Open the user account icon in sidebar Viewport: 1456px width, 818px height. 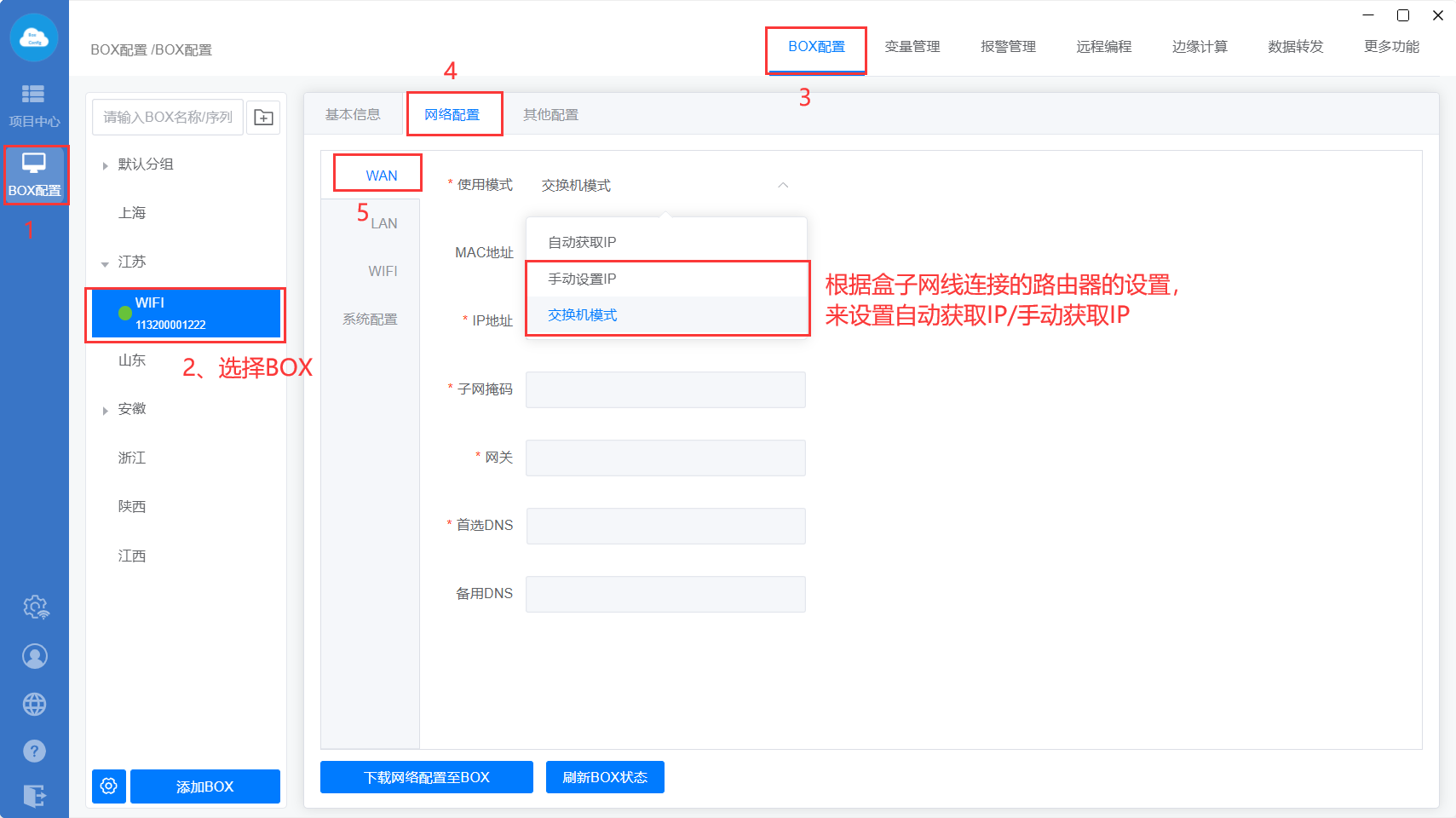pyautogui.click(x=35, y=656)
